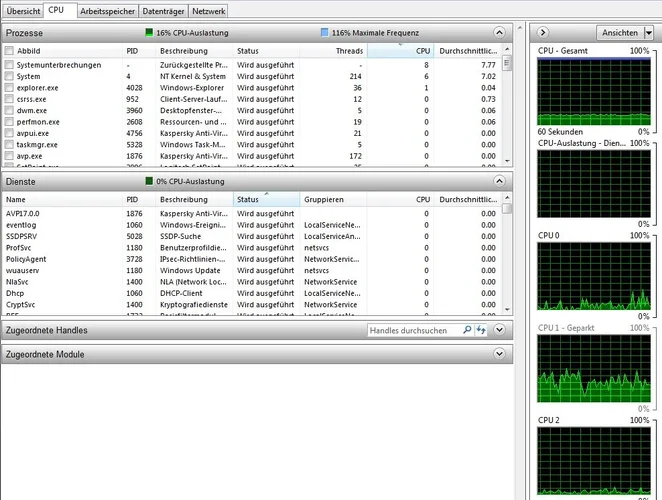The height and width of the screenshot is (500, 662).
Task: Select the ProfSvc service row
Action: tap(252, 248)
